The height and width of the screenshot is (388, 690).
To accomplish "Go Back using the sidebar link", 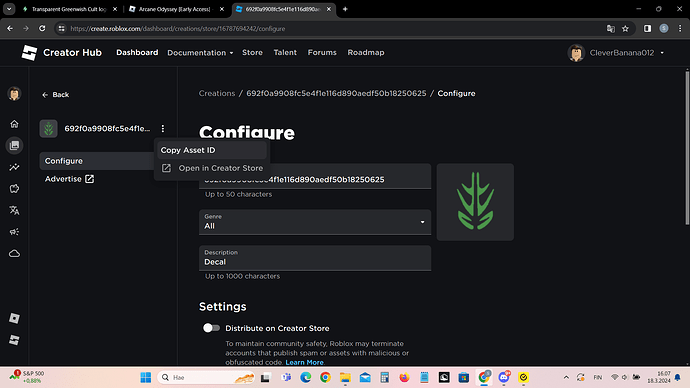I will pyautogui.click(x=55, y=95).
